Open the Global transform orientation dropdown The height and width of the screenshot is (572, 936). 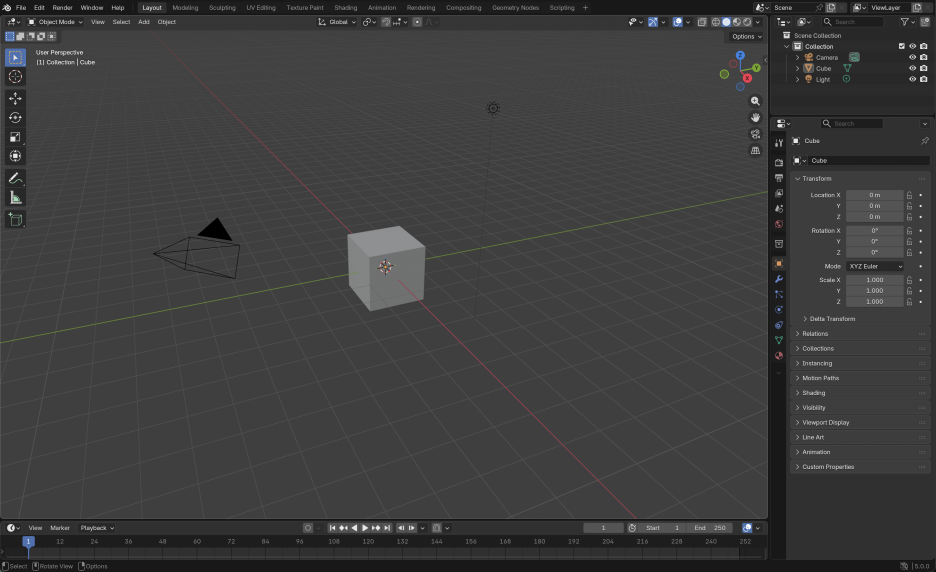[337, 22]
